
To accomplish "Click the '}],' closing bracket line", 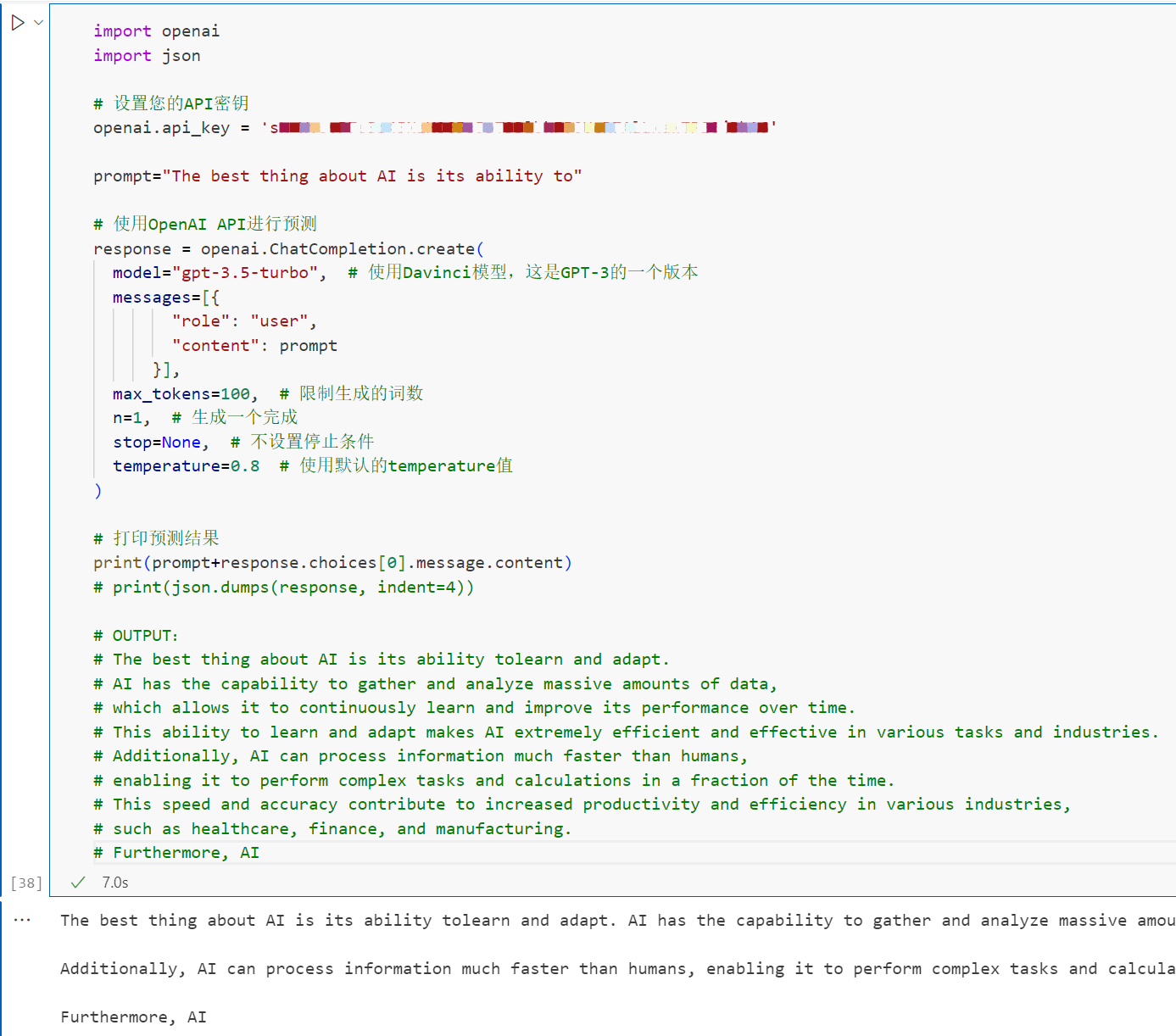I will [x=166, y=370].
